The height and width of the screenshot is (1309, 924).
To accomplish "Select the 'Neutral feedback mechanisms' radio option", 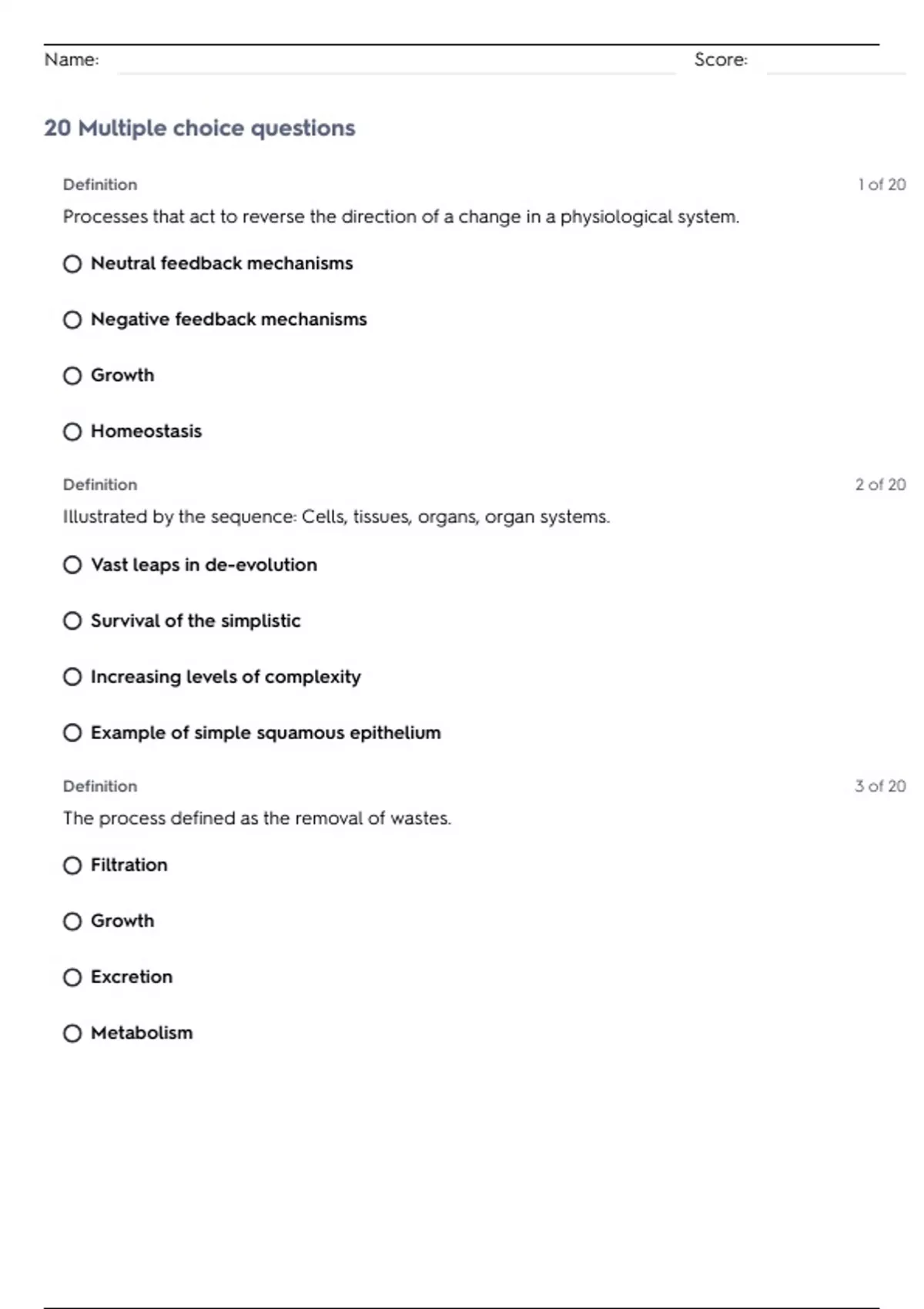I will 72,264.
